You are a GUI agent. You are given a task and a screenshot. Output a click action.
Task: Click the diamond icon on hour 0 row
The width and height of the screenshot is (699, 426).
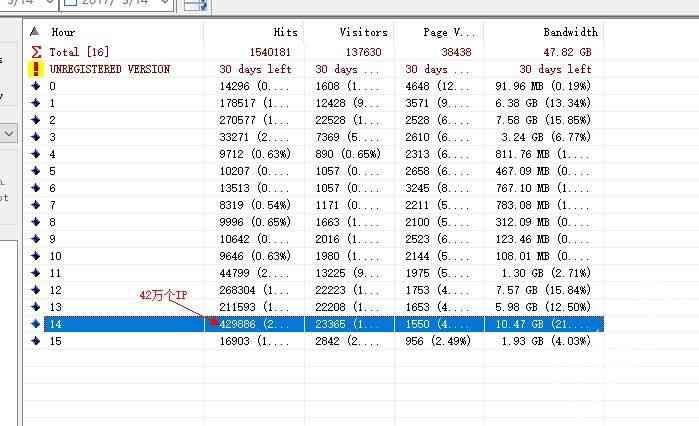(36, 86)
